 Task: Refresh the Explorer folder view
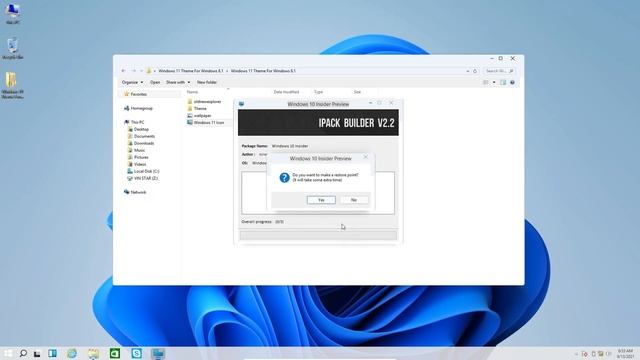[x=475, y=71]
